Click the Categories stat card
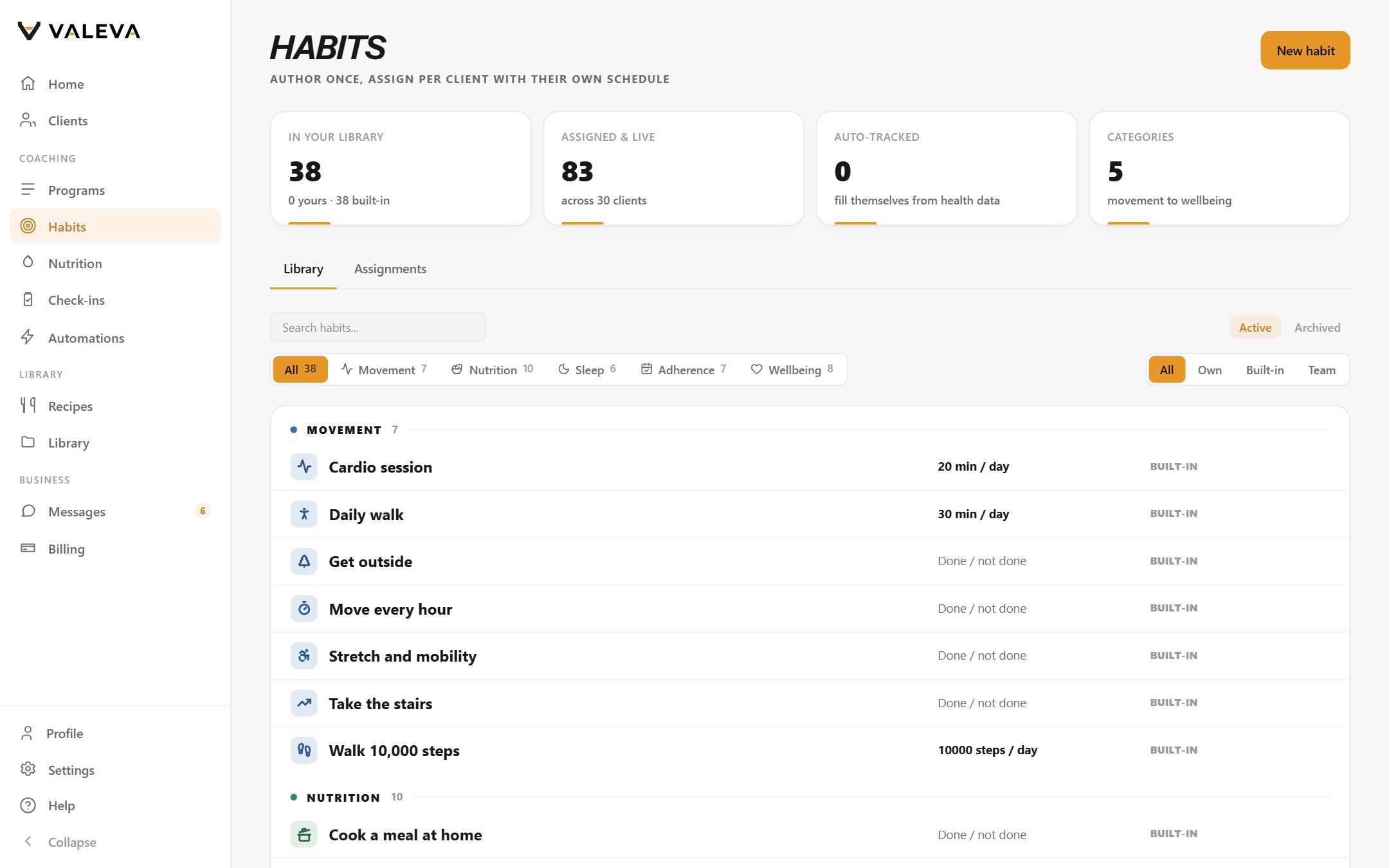Image resolution: width=1389 pixels, height=868 pixels. coord(1220,168)
